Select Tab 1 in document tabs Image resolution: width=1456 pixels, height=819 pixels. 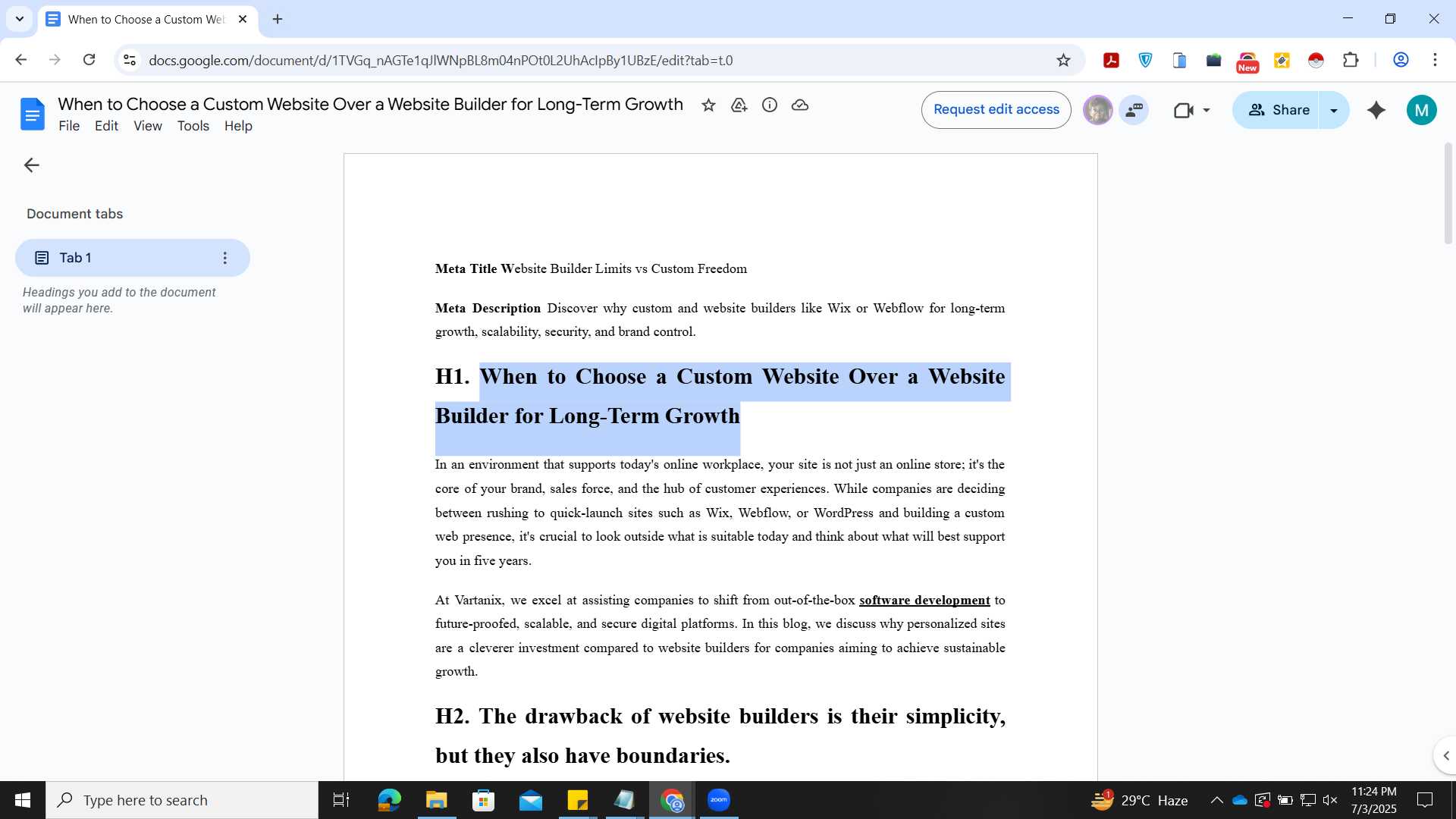(x=132, y=259)
